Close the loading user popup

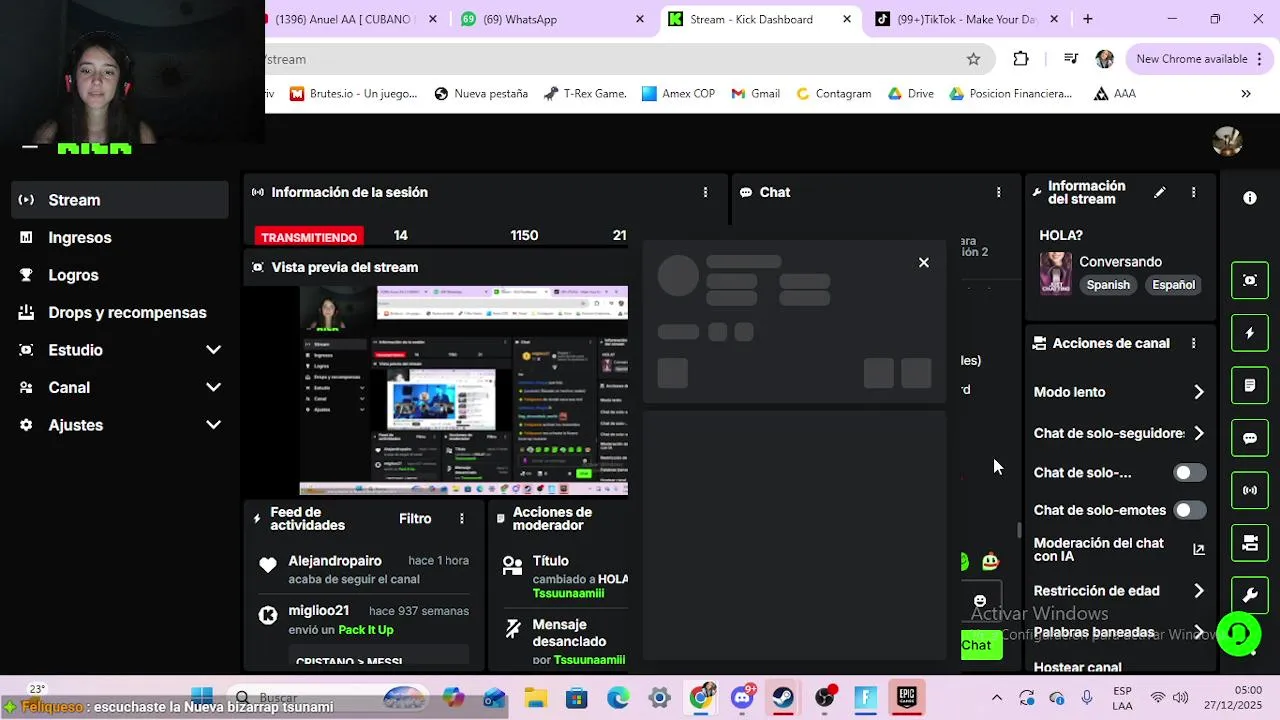924,262
